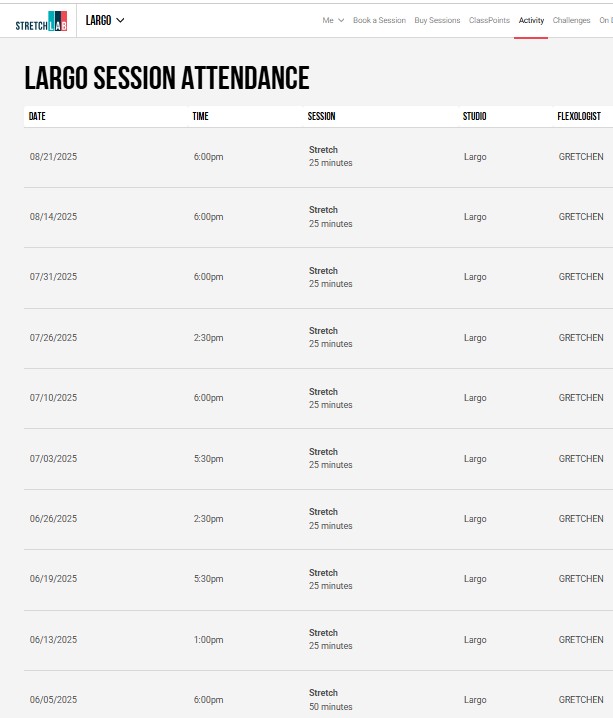613x718 pixels.
Task: Click GRETCHEN in the 08/14/2025 row
Action: 580,217
